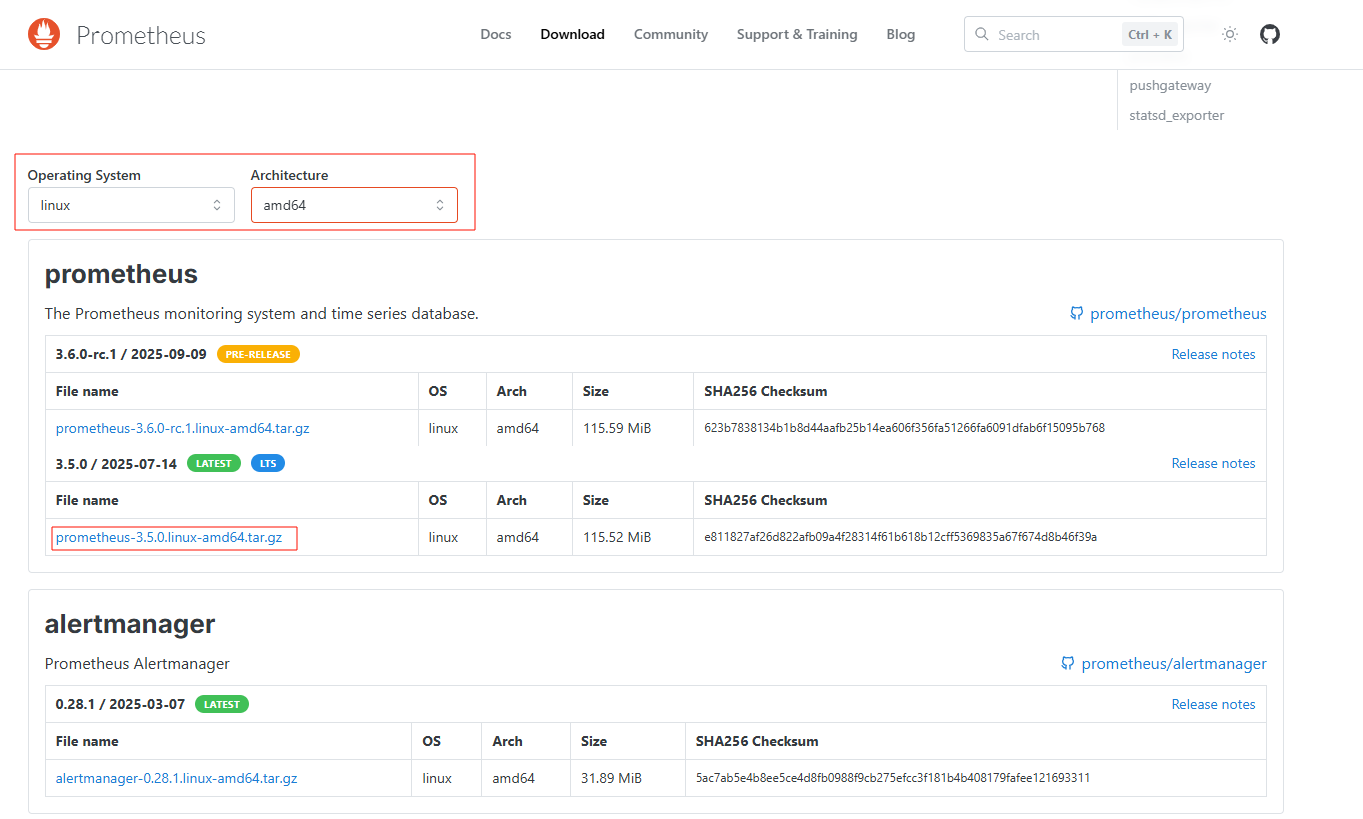This screenshot has height=819, width=1363.
Task: Focus the Search input field
Action: click(x=1074, y=34)
